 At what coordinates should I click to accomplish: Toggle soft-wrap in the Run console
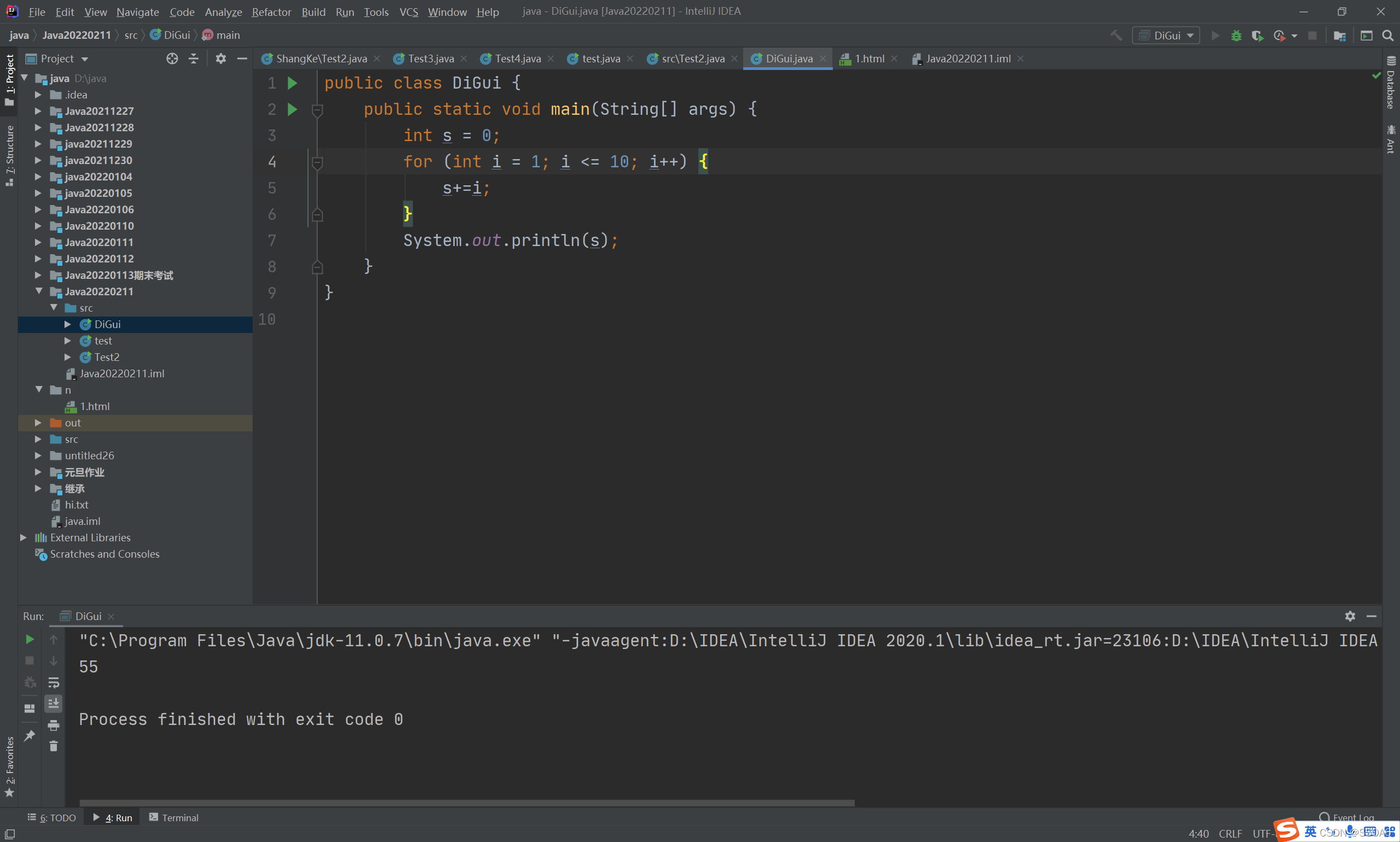(x=54, y=682)
